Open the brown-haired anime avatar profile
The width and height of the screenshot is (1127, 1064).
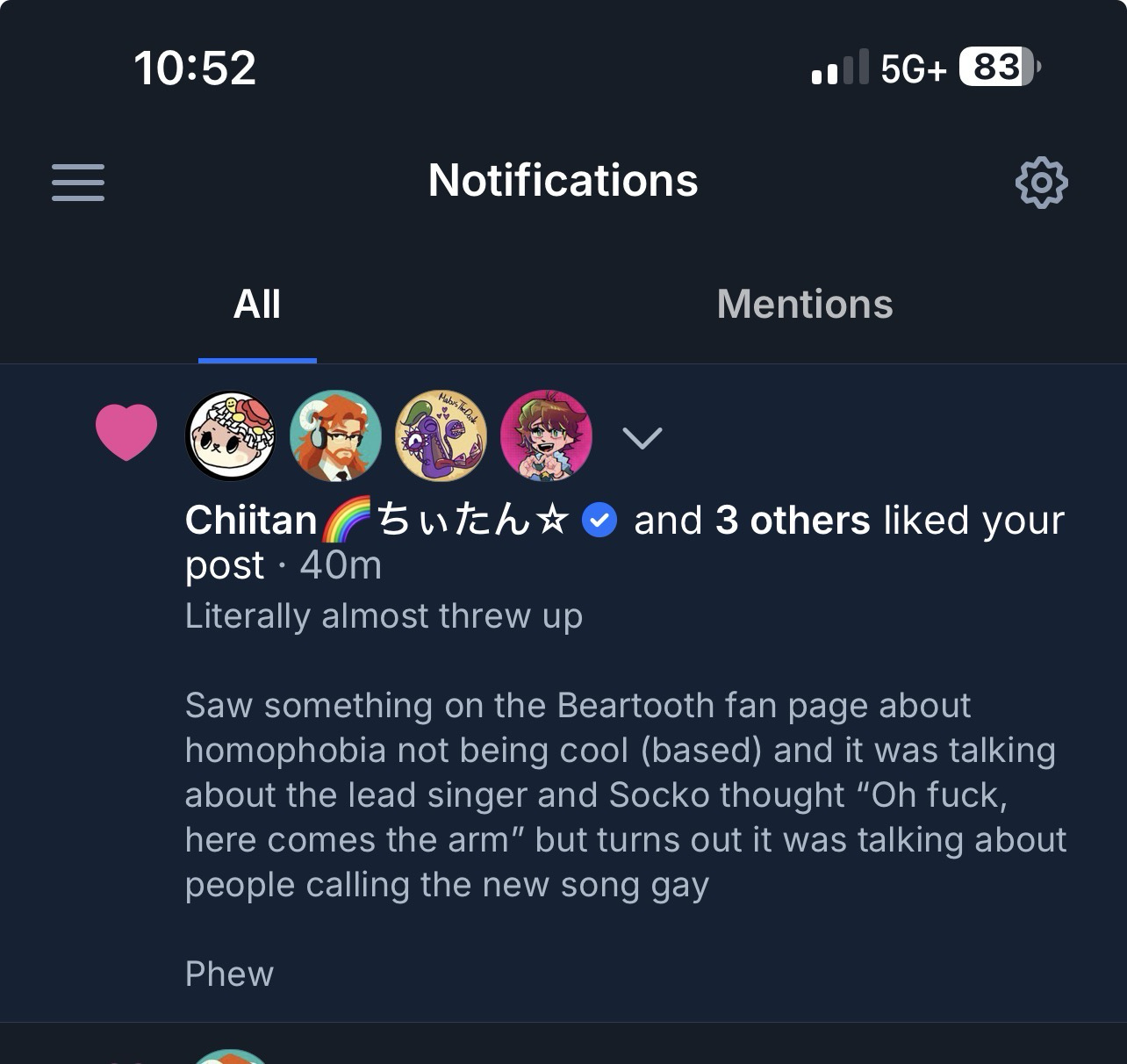click(546, 436)
